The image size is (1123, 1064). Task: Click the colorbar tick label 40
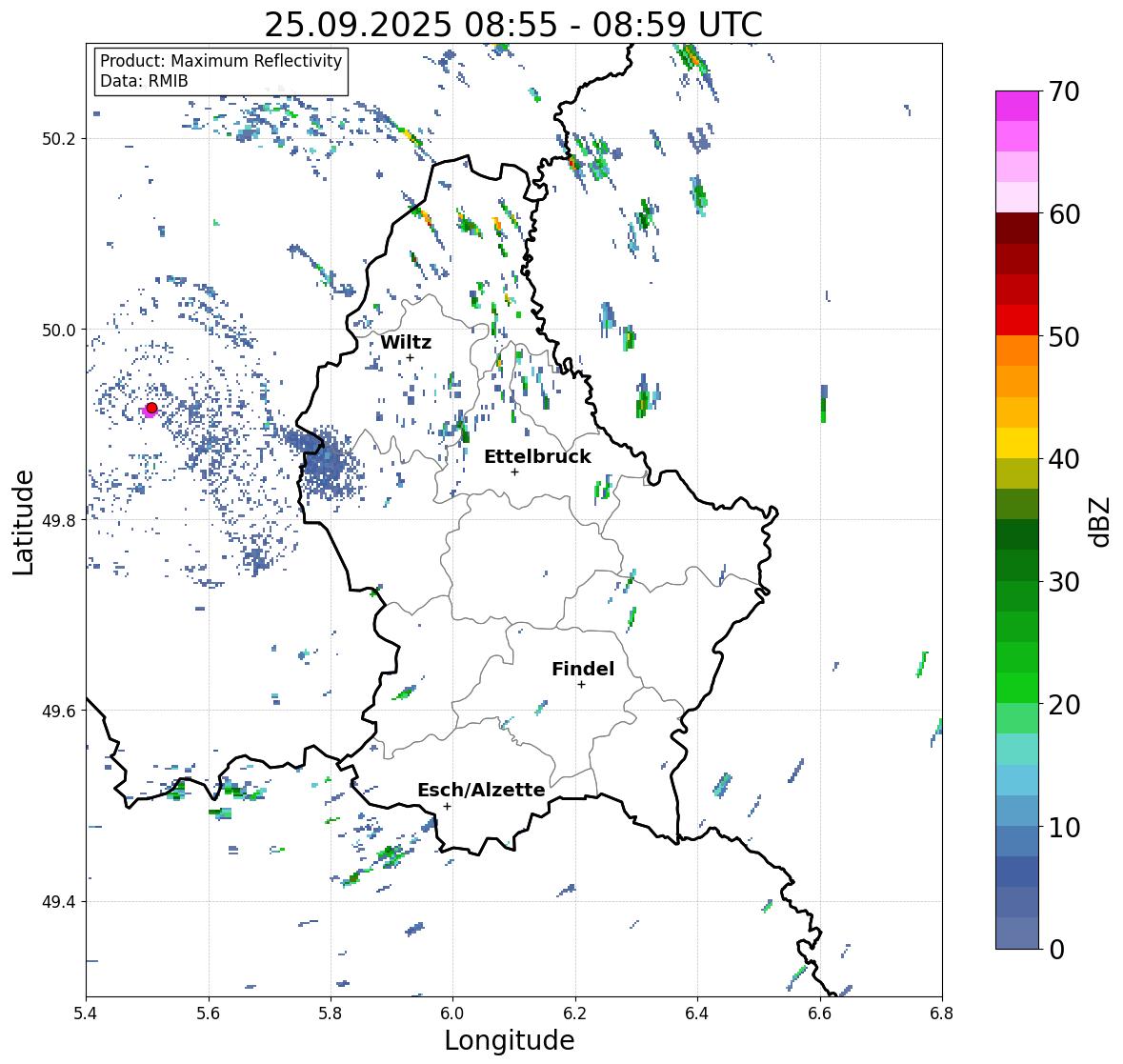1064,459
